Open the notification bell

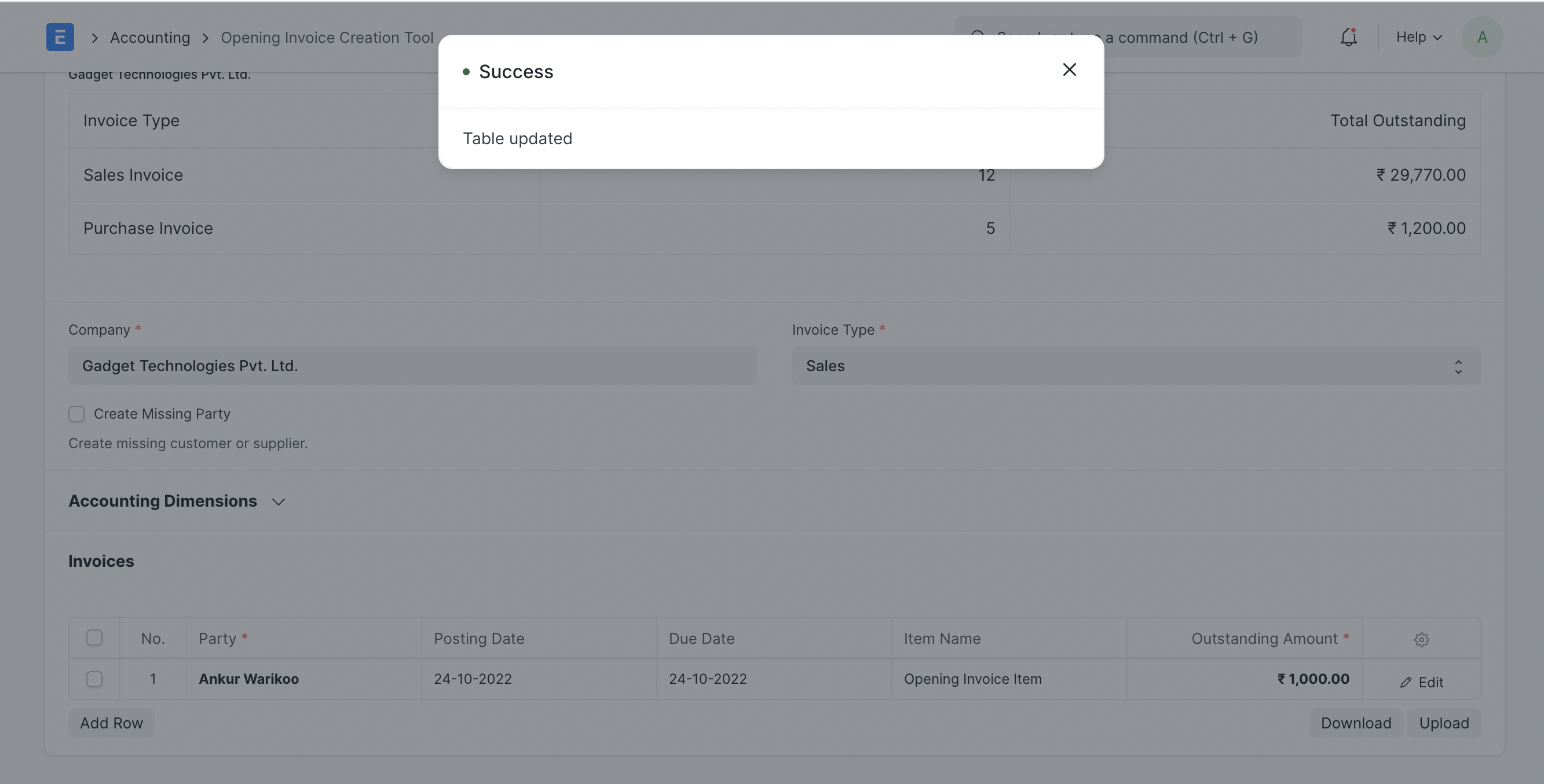[1349, 36]
